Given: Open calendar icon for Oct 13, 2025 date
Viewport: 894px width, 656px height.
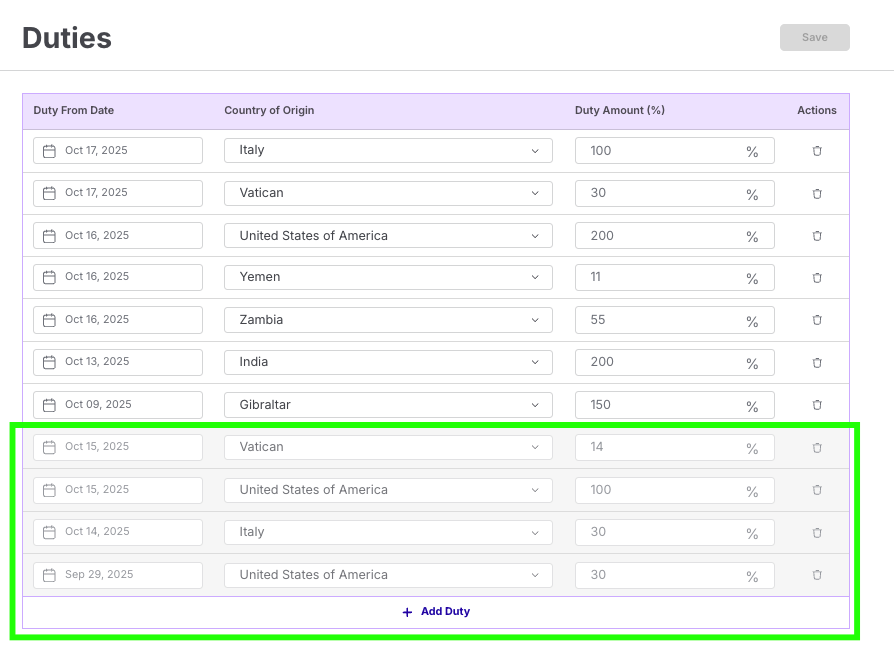Looking at the screenshot, I should pos(49,362).
